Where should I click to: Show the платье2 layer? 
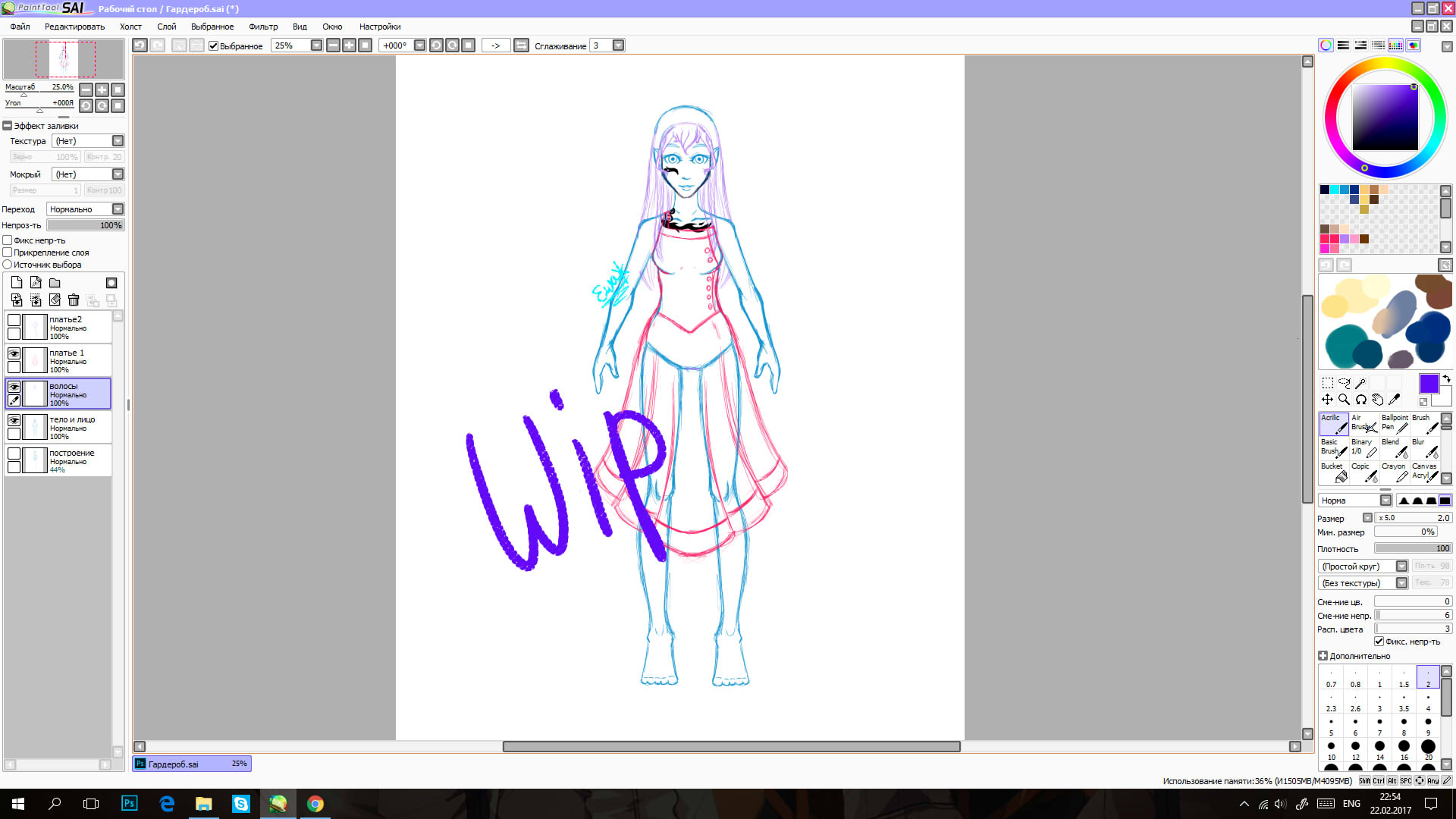pos(14,320)
